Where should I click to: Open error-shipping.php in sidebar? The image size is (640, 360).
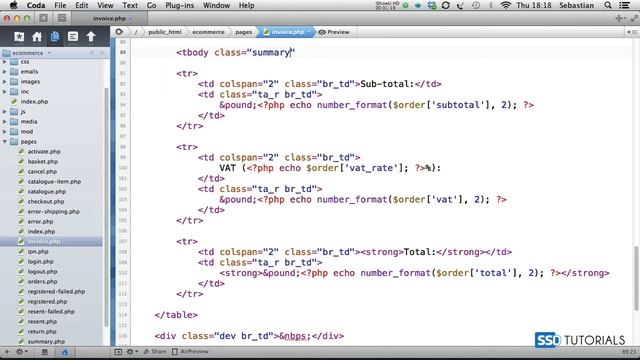[53, 211]
